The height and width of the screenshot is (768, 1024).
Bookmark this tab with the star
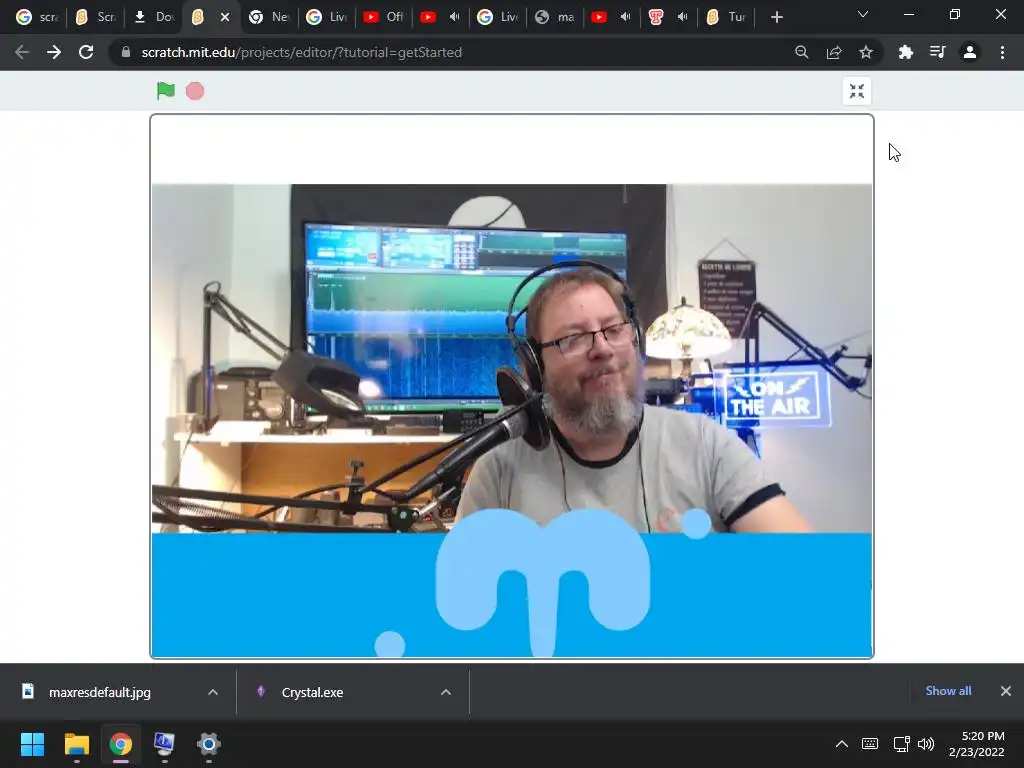pos(866,52)
